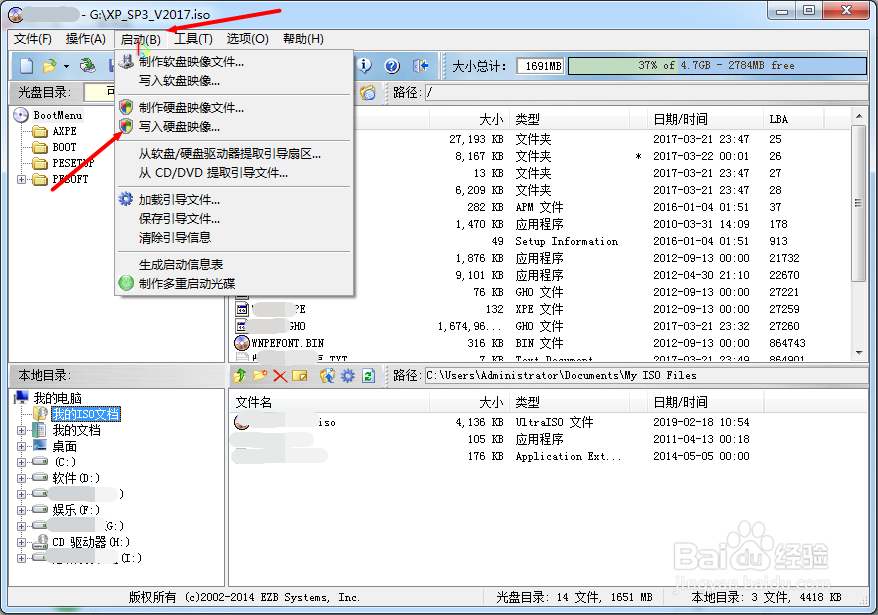Click the iso file icon in local list

[241, 422]
